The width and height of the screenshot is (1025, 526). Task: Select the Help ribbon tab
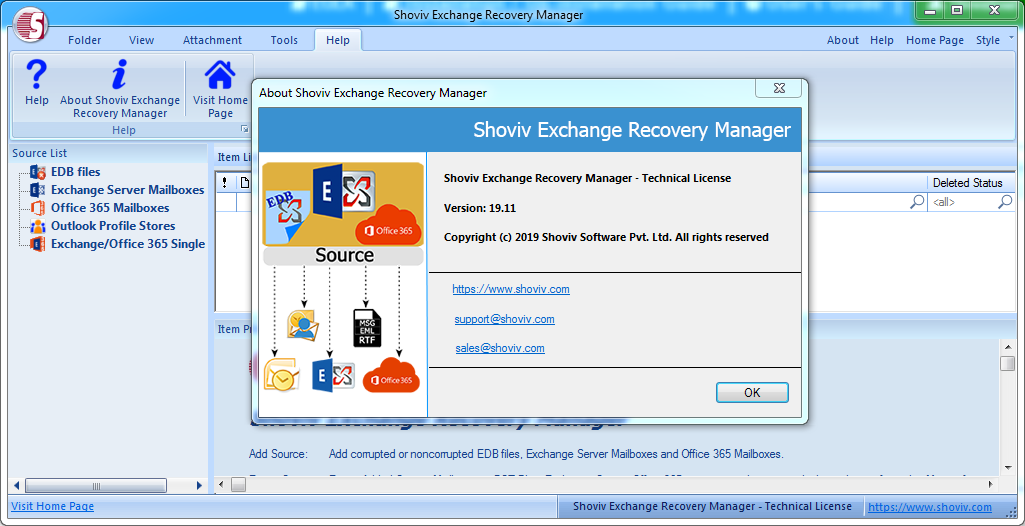click(338, 40)
